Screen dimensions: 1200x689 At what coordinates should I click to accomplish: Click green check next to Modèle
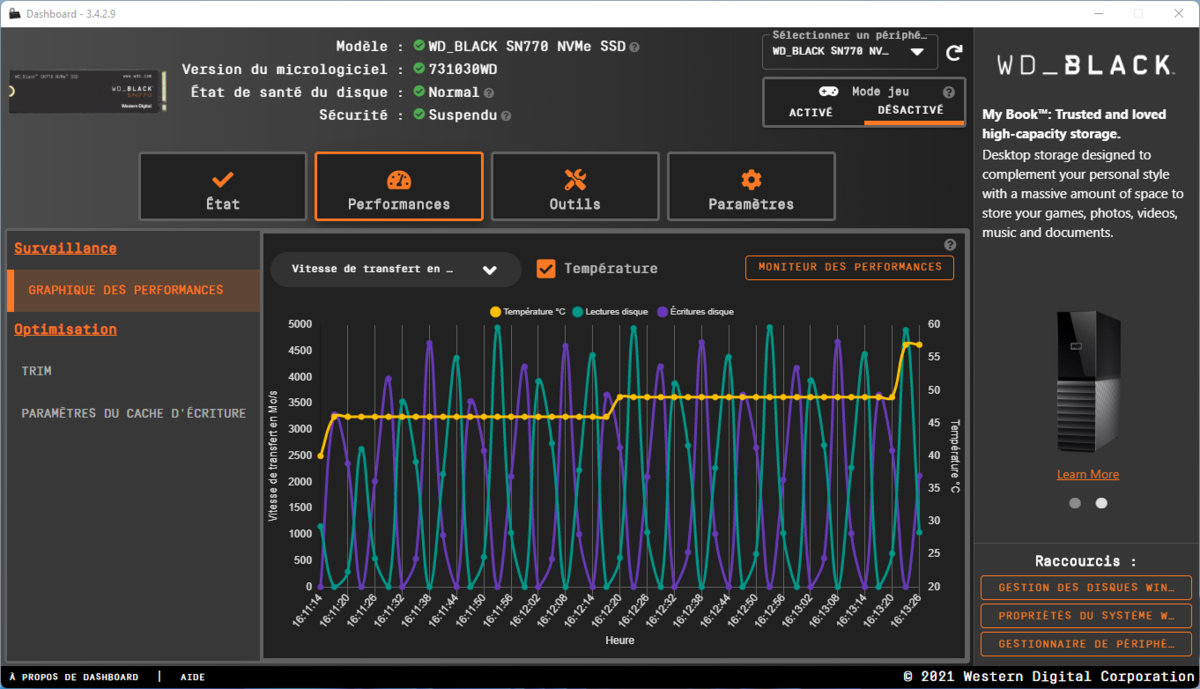419,46
